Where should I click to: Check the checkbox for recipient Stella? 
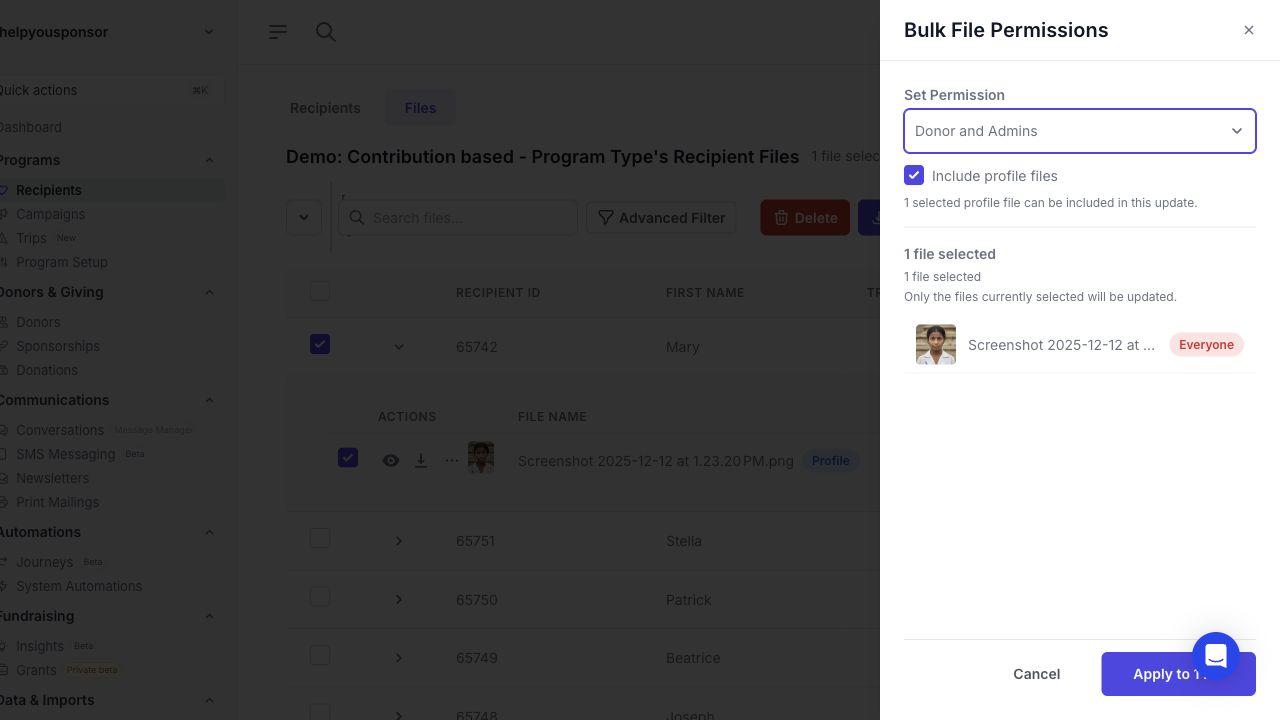coord(320,538)
